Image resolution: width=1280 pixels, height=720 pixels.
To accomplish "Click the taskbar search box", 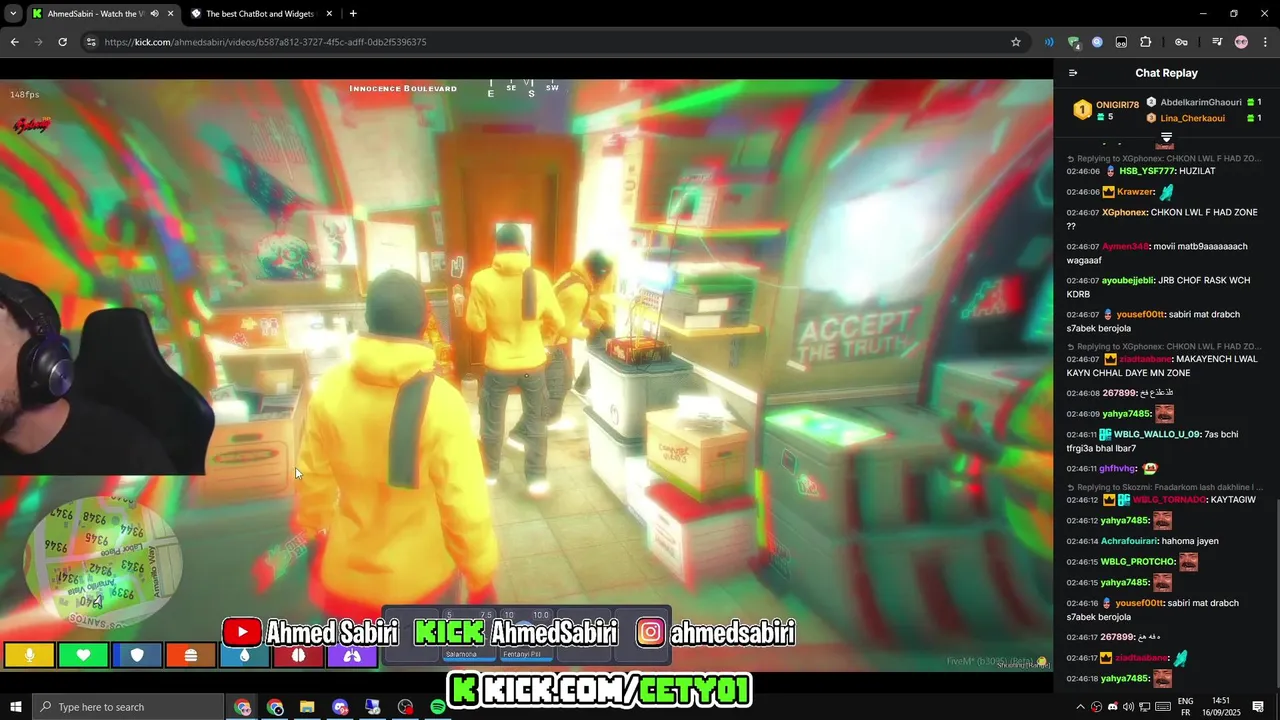I will click(x=128, y=707).
